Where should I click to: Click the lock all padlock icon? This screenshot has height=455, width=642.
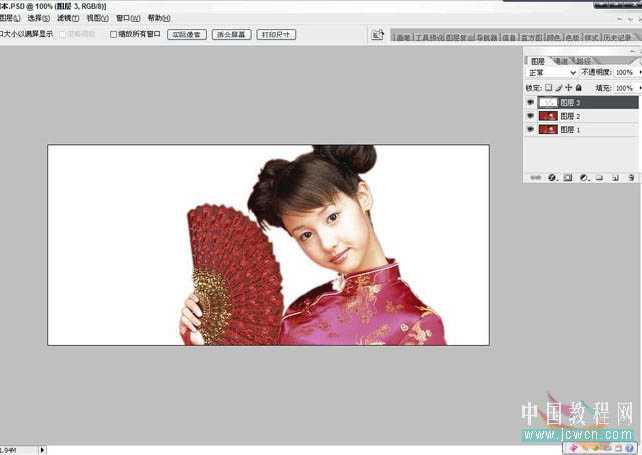pyautogui.click(x=578, y=88)
